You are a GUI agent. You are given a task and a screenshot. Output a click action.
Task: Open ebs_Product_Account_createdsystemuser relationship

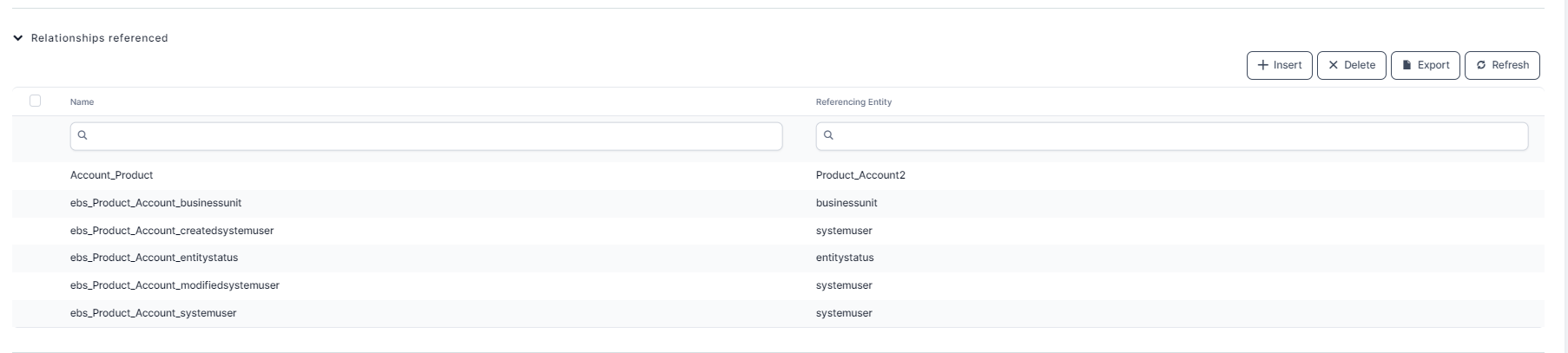point(172,231)
